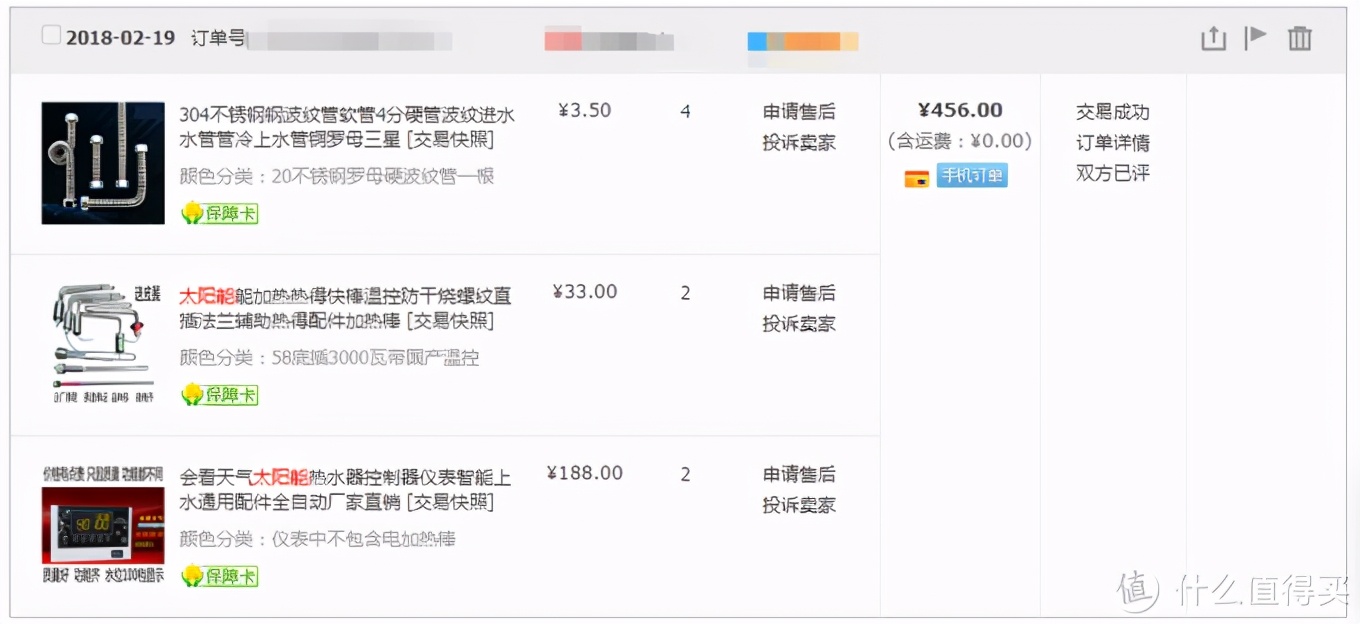Image resolution: width=1360 pixels, height=624 pixels.
Task: Click the credit card payment icon
Action: click(x=916, y=178)
